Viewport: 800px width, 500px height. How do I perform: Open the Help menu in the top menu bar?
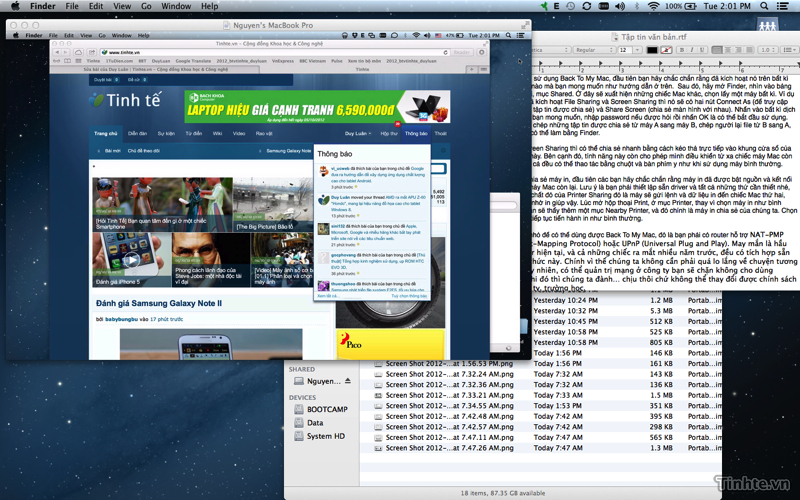(x=210, y=6)
